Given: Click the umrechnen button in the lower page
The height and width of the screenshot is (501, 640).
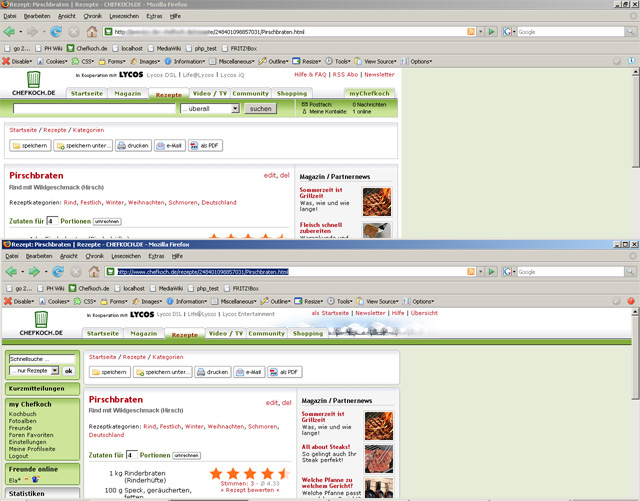Looking at the screenshot, I should [x=186, y=455].
